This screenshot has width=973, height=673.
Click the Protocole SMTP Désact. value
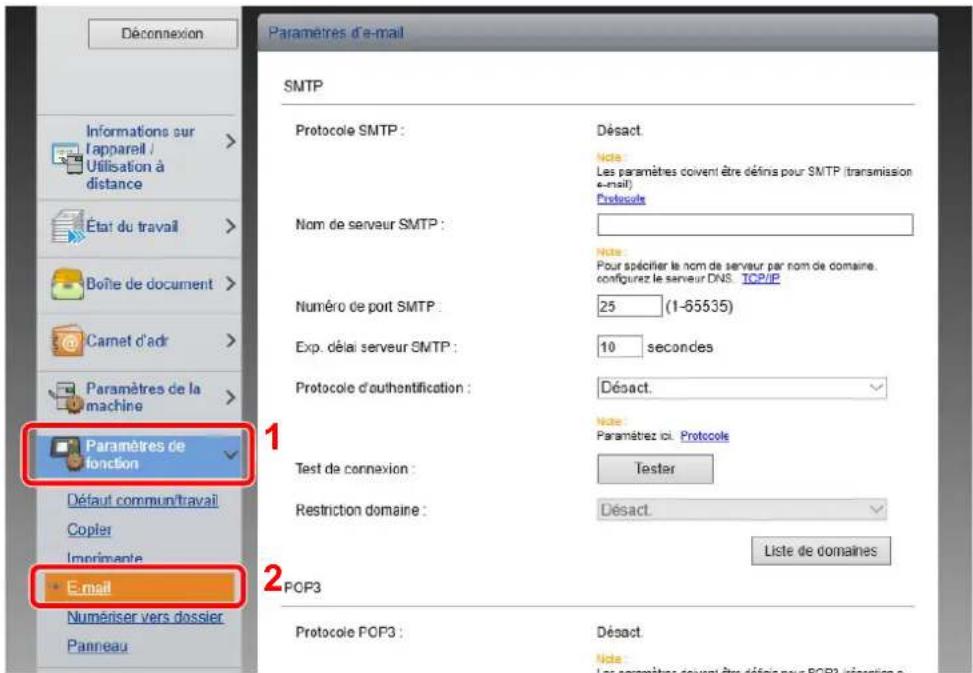click(x=619, y=131)
